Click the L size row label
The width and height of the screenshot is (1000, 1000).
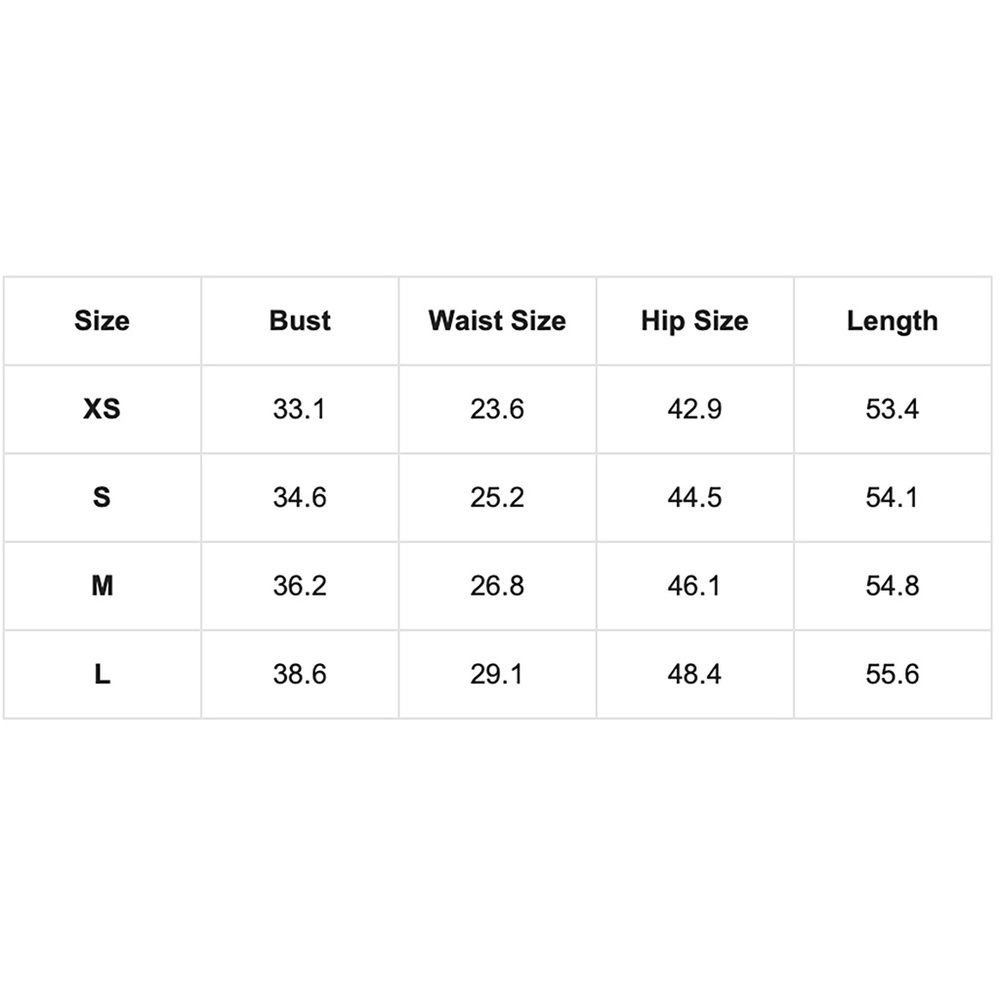click(102, 674)
